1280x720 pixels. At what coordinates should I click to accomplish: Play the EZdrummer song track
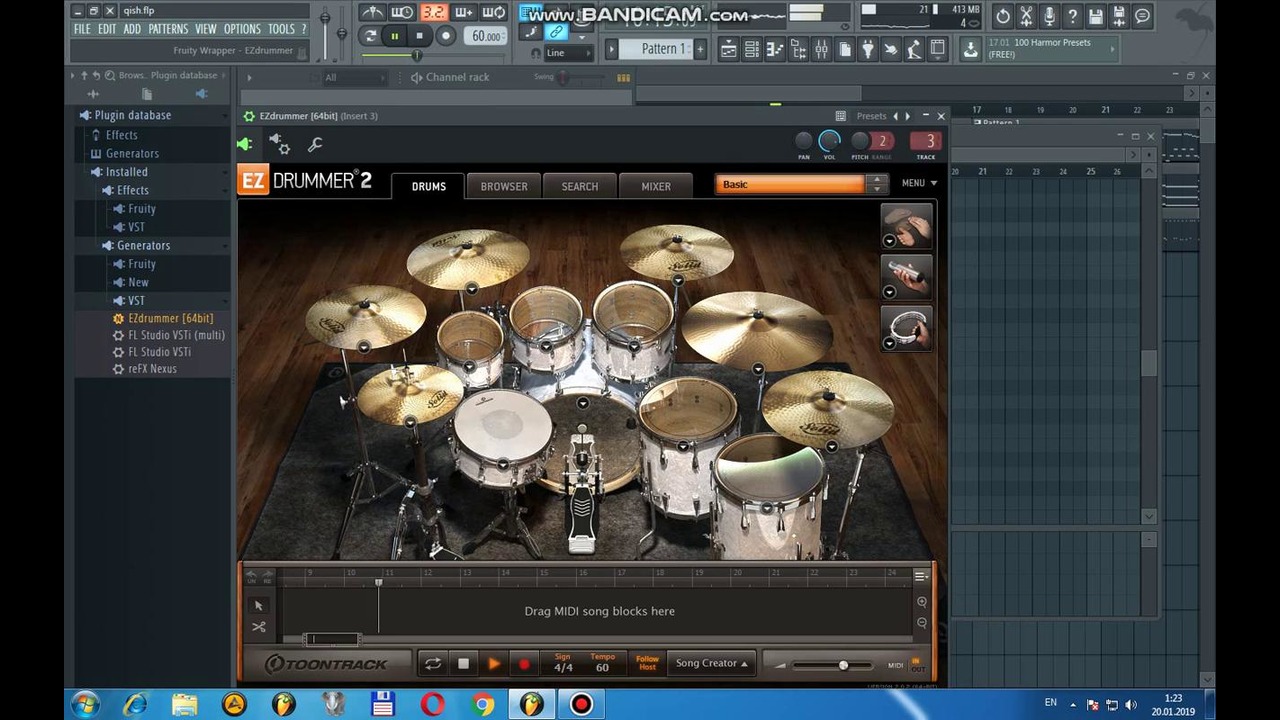494,664
